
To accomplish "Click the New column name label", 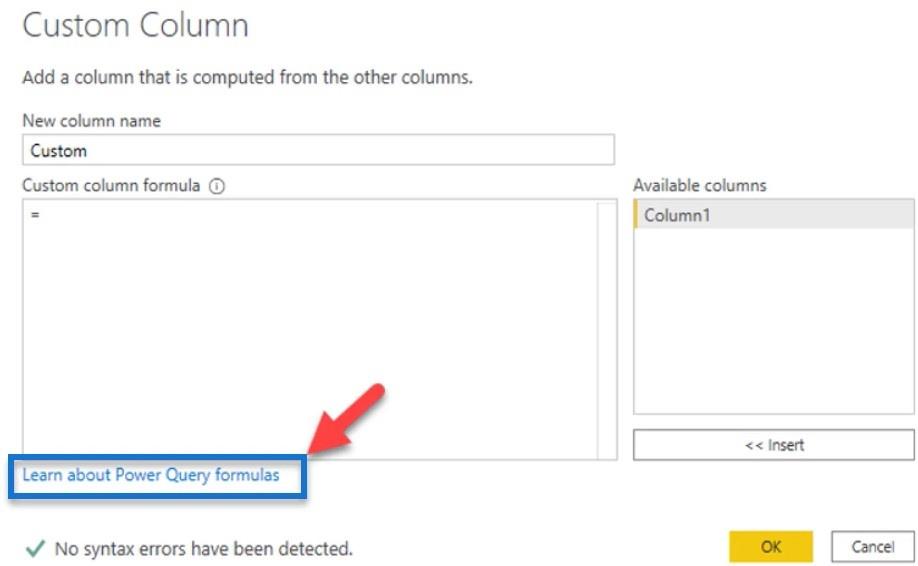I will (91, 121).
